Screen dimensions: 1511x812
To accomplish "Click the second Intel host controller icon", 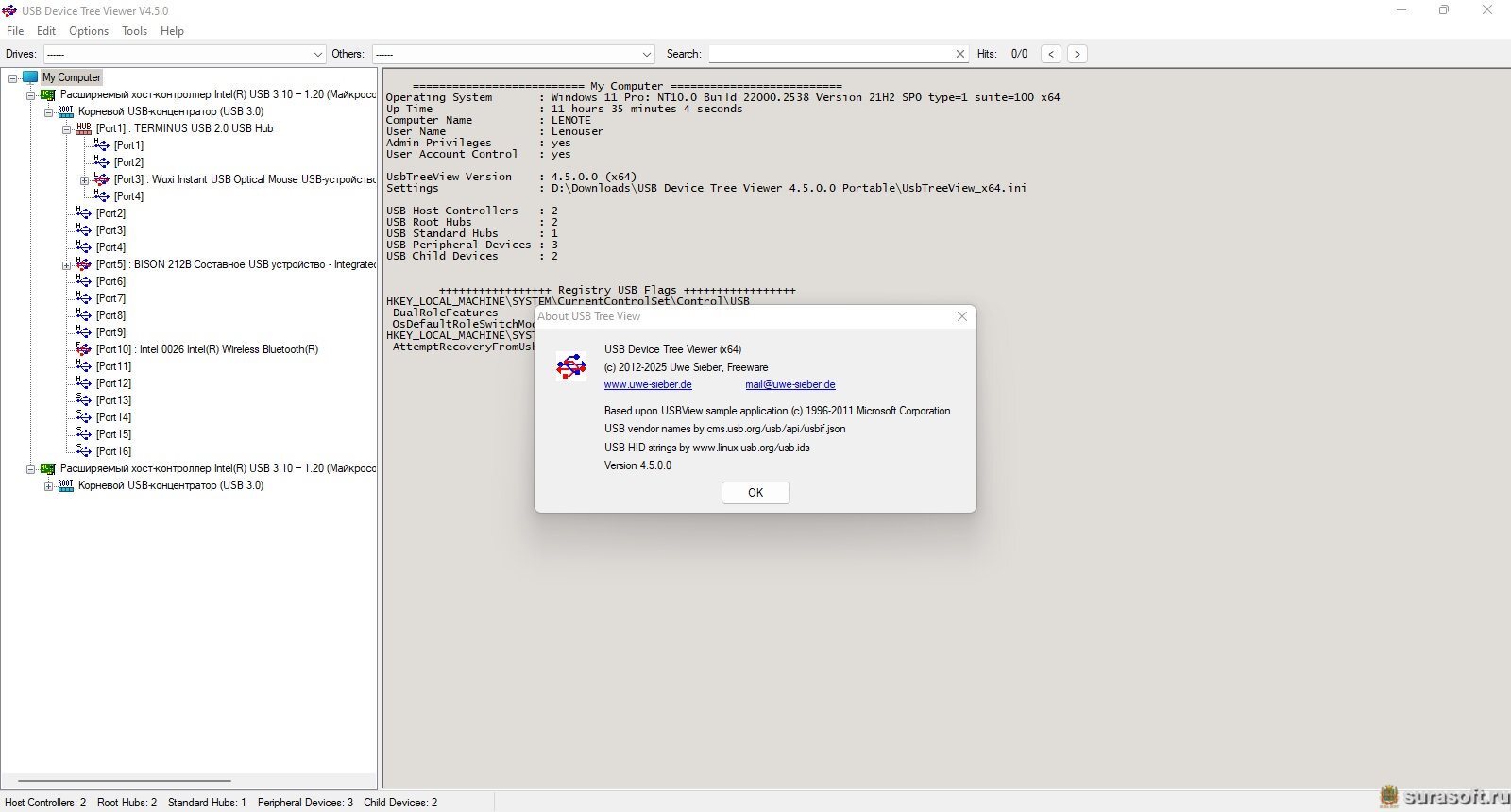I will (47, 468).
